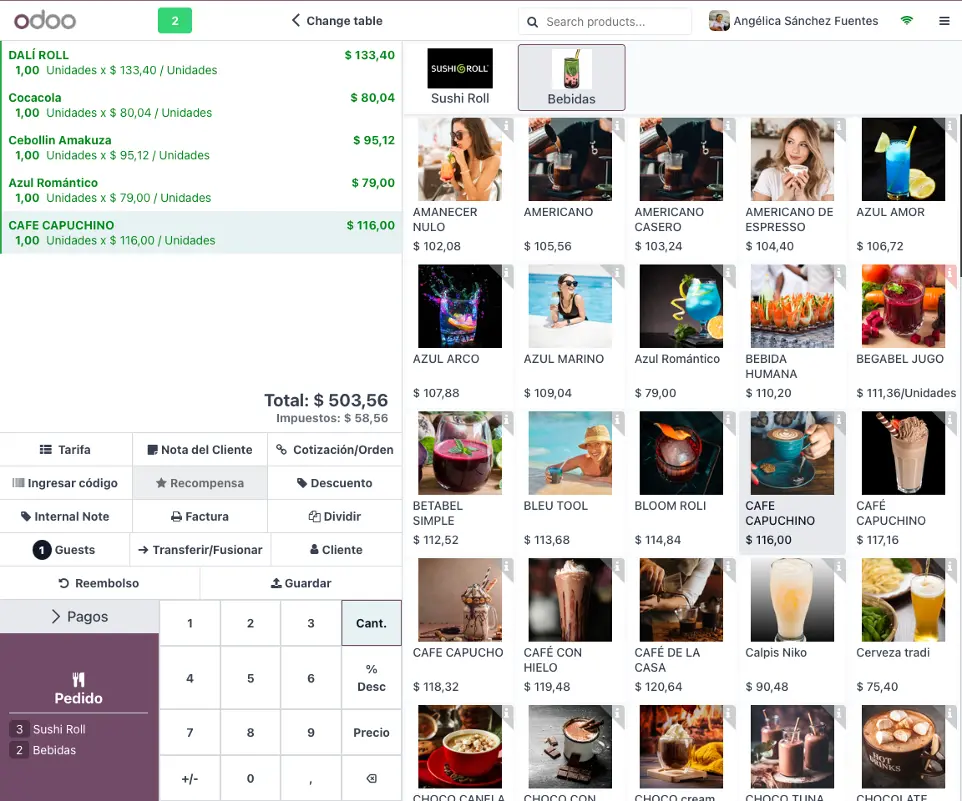
Task: Click Ingresar código button
Action: coord(66,483)
